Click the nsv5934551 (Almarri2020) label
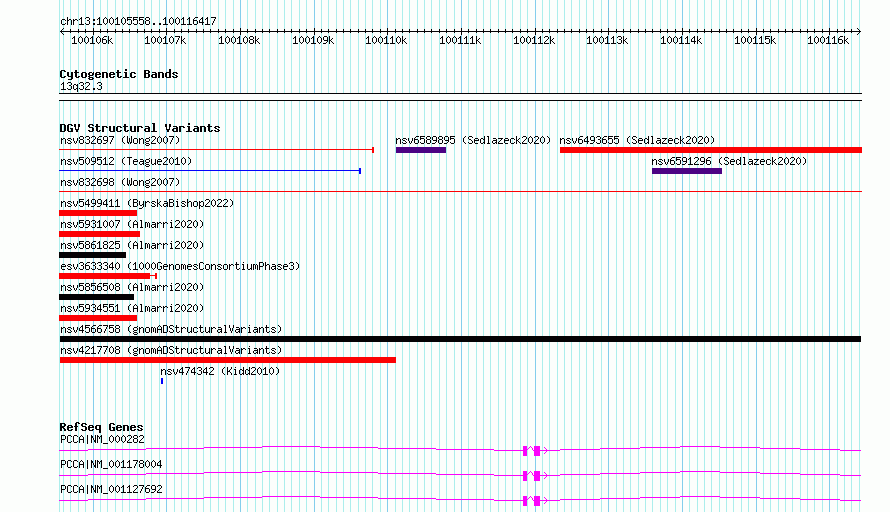Screen dimensions: 890x512 (132, 308)
